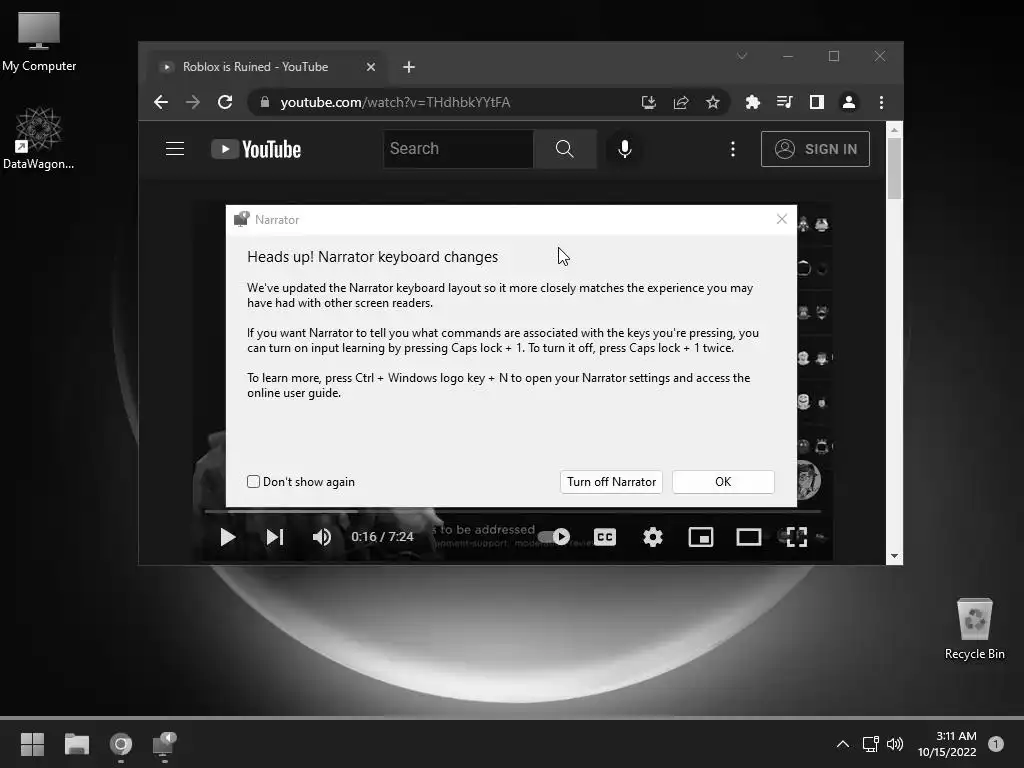Screen dimensions: 1024x768
Task: Switch to Chrome in taskbar
Action: coord(121,744)
